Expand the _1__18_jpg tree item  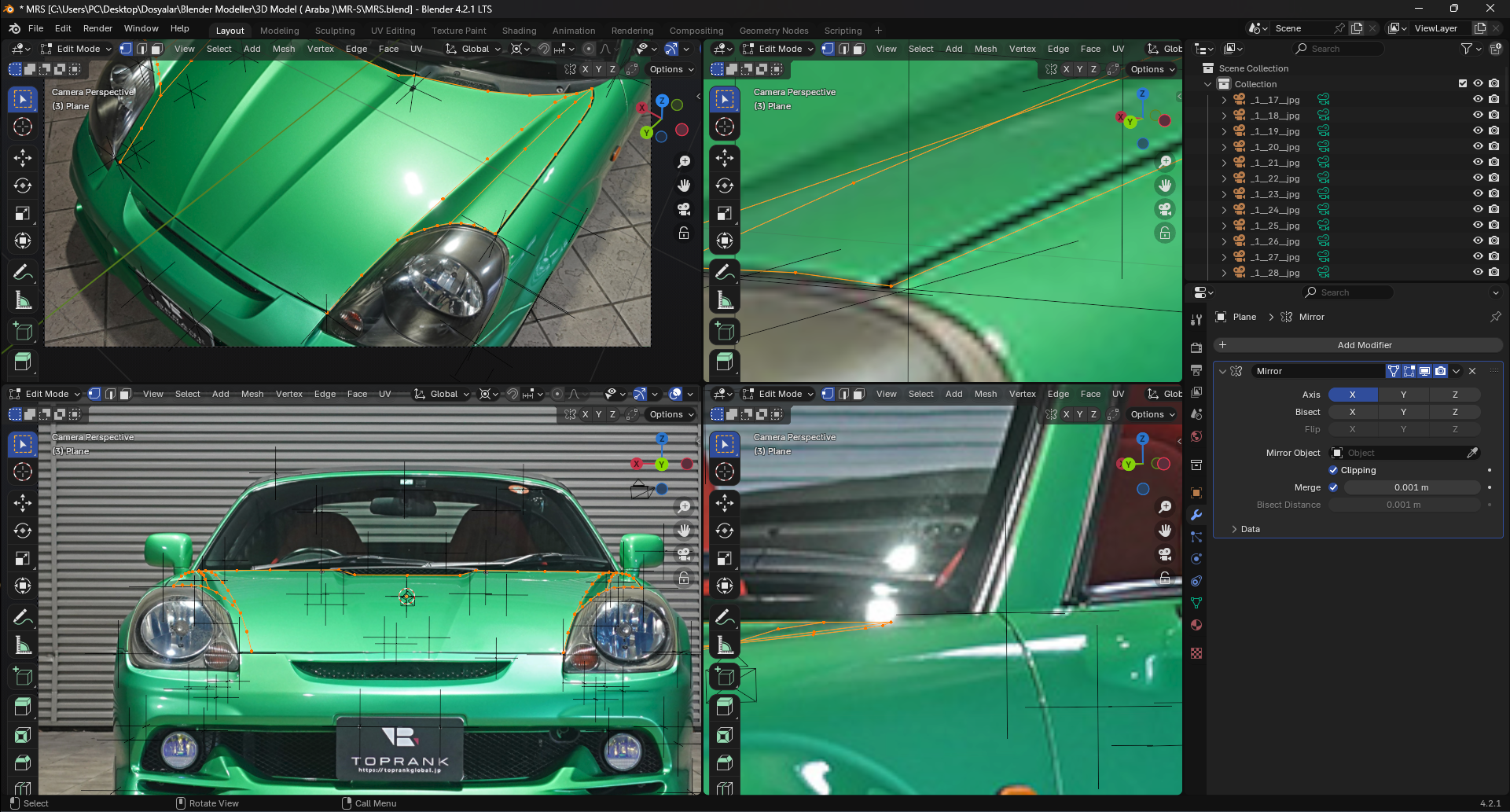1223,116
